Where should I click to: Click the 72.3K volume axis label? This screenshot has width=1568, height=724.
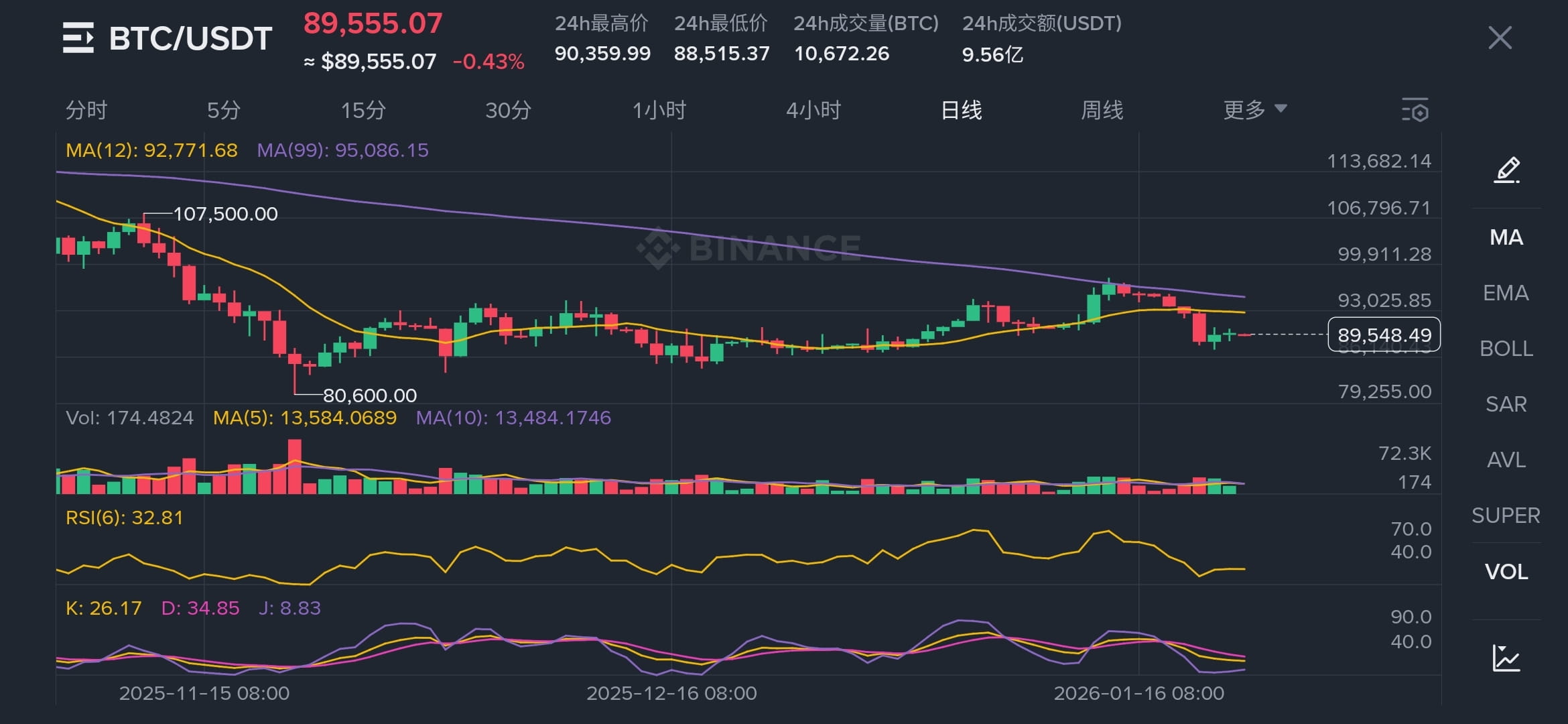[x=1404, y=453]
